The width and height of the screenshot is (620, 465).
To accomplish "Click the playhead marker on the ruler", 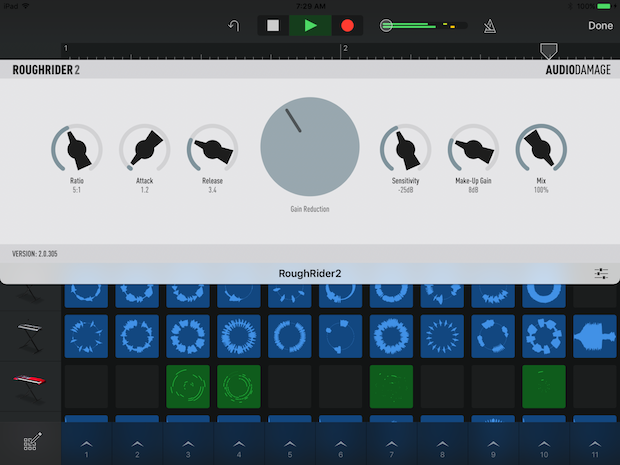I will tap(549, 51).
